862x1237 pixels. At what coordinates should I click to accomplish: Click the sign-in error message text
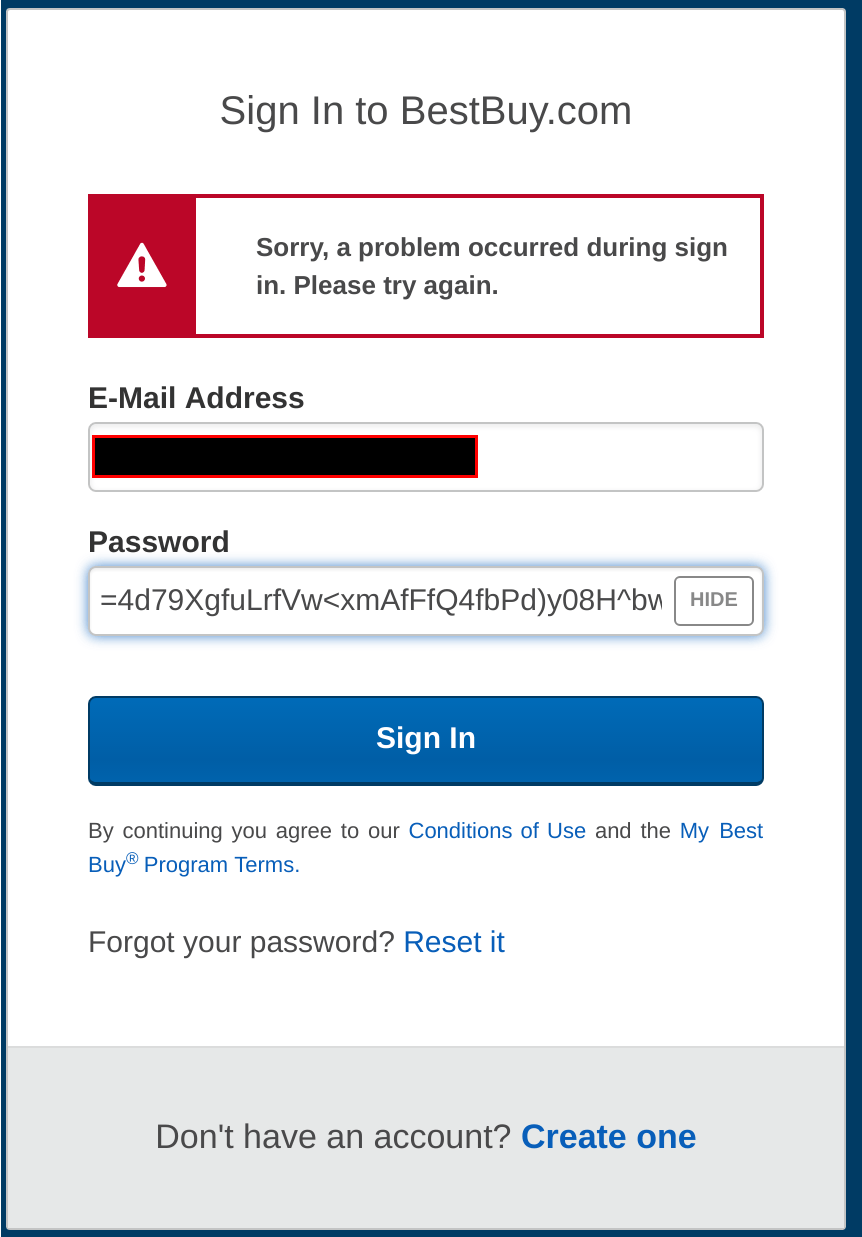(x=491, y=266)
